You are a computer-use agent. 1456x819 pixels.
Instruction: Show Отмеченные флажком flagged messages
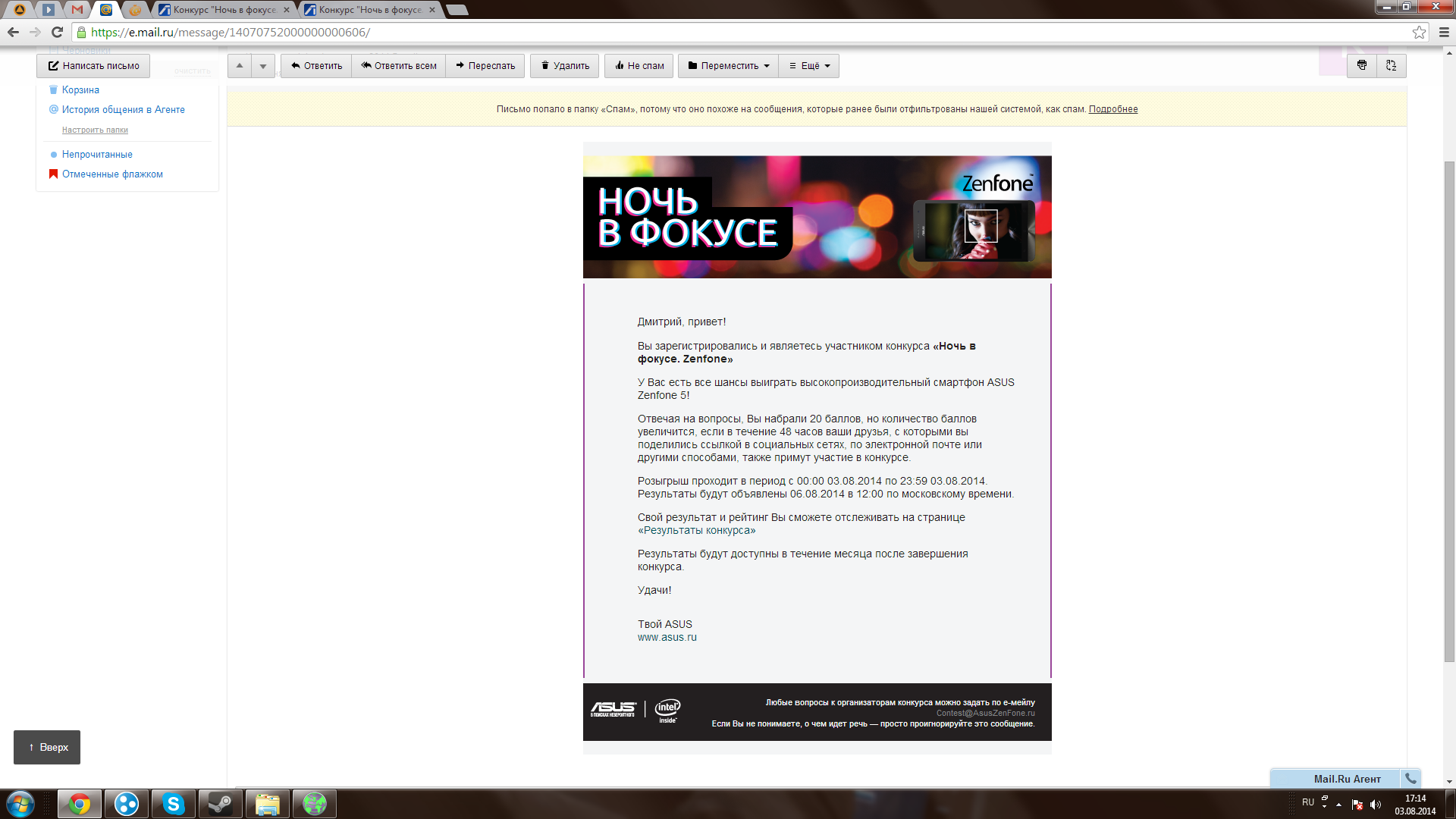[112, 174]
